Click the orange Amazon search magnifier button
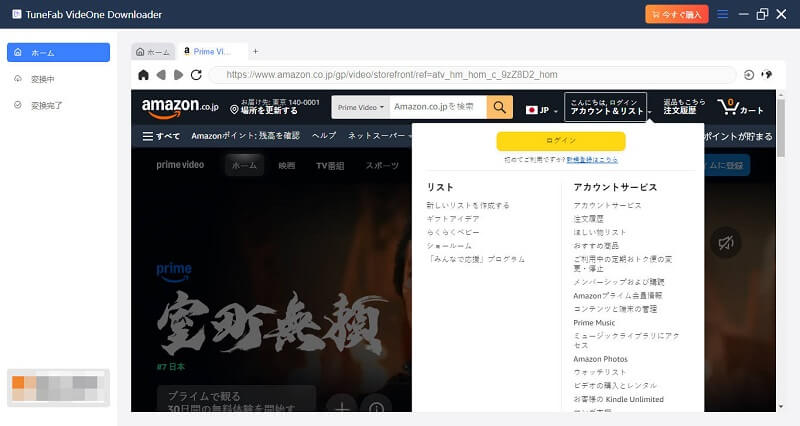This screenshot has height=426, width=800. pos(499,107)
